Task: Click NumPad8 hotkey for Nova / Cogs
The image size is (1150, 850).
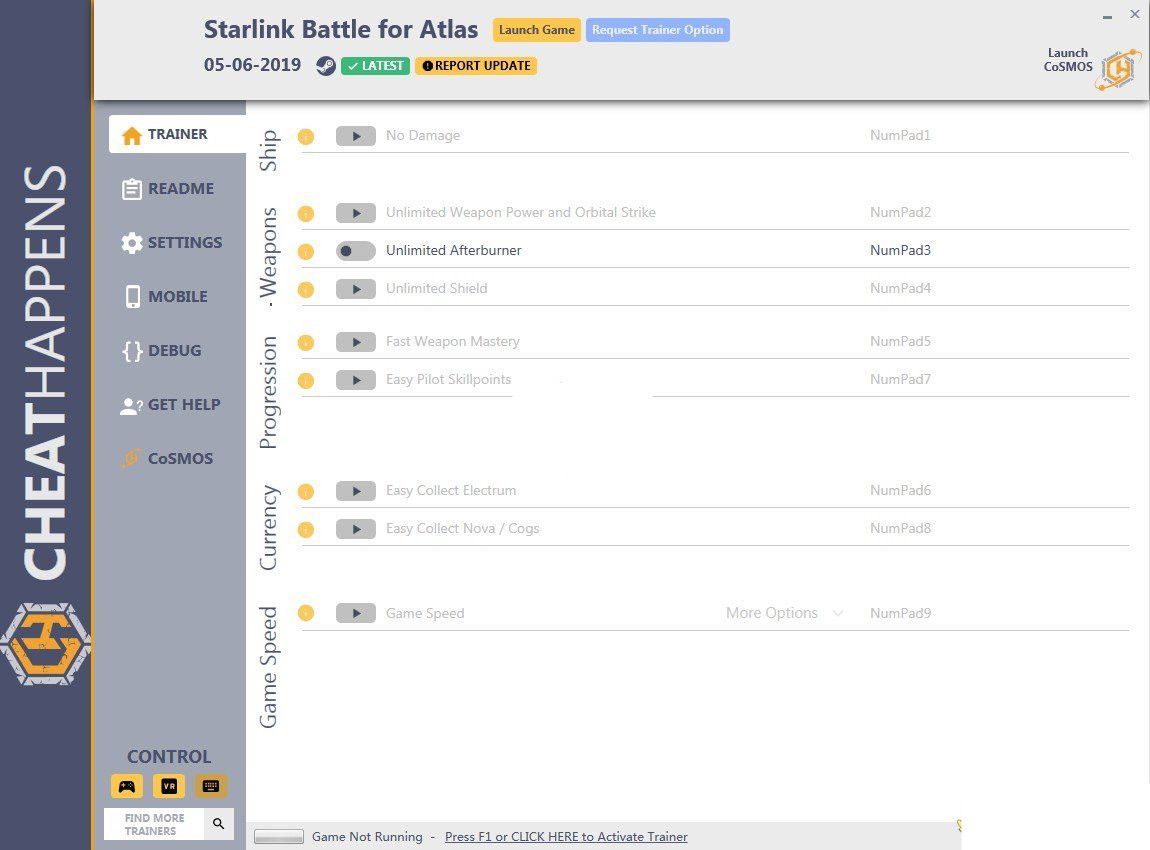Action: click(900, 529)
